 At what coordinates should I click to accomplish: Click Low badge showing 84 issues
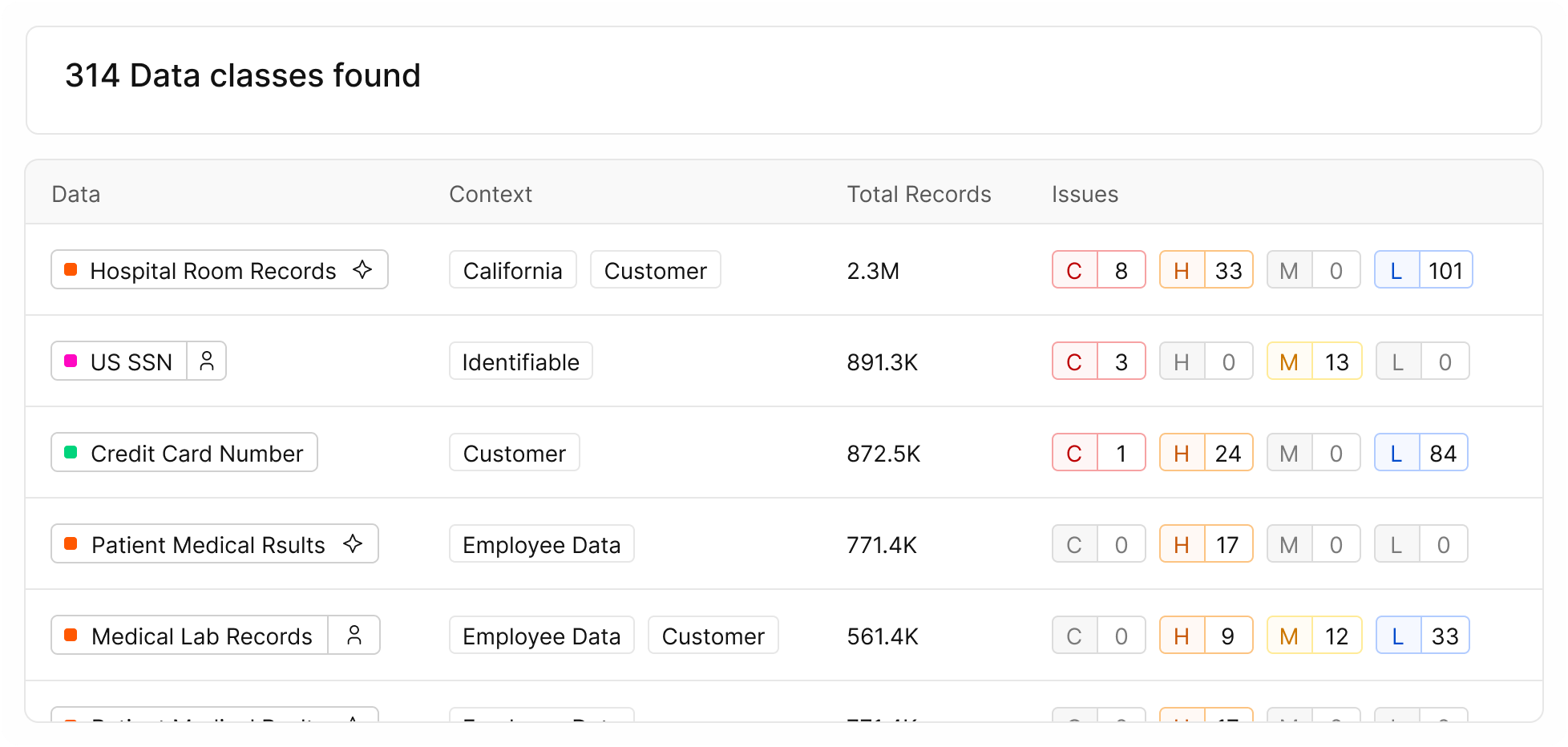point(1420,453)
